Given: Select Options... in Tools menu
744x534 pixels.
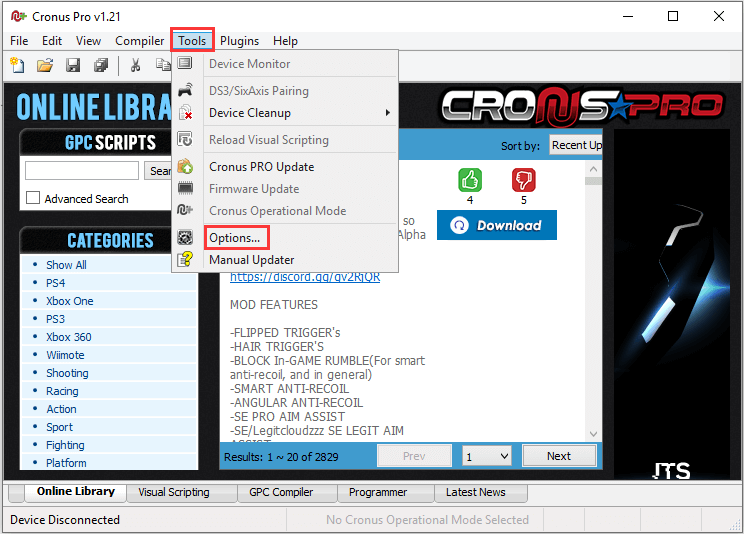Looking at the screenshot, I should (235, 238).
